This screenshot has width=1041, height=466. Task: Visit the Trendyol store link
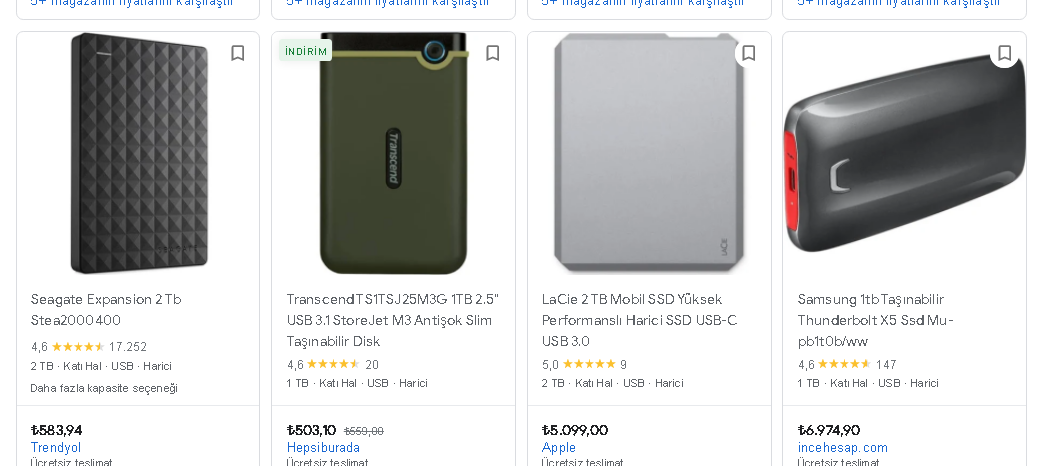tap(56, 448)
